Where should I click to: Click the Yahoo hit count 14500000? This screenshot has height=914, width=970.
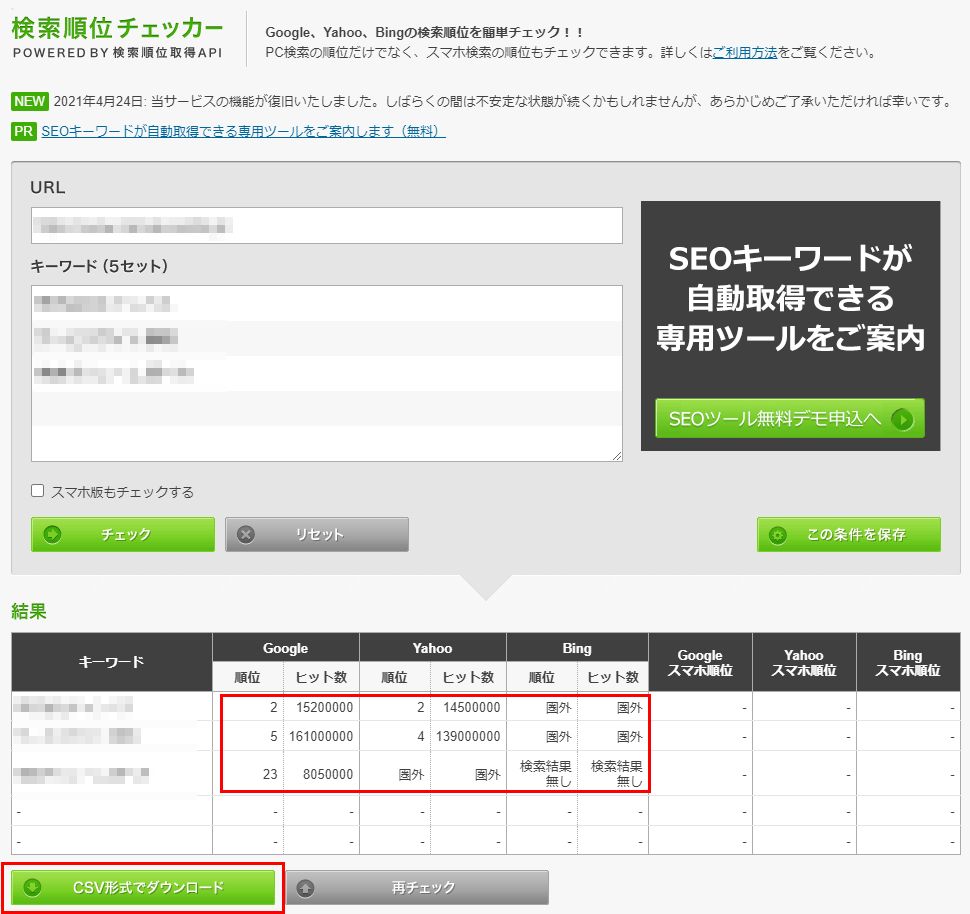(471, 707)
